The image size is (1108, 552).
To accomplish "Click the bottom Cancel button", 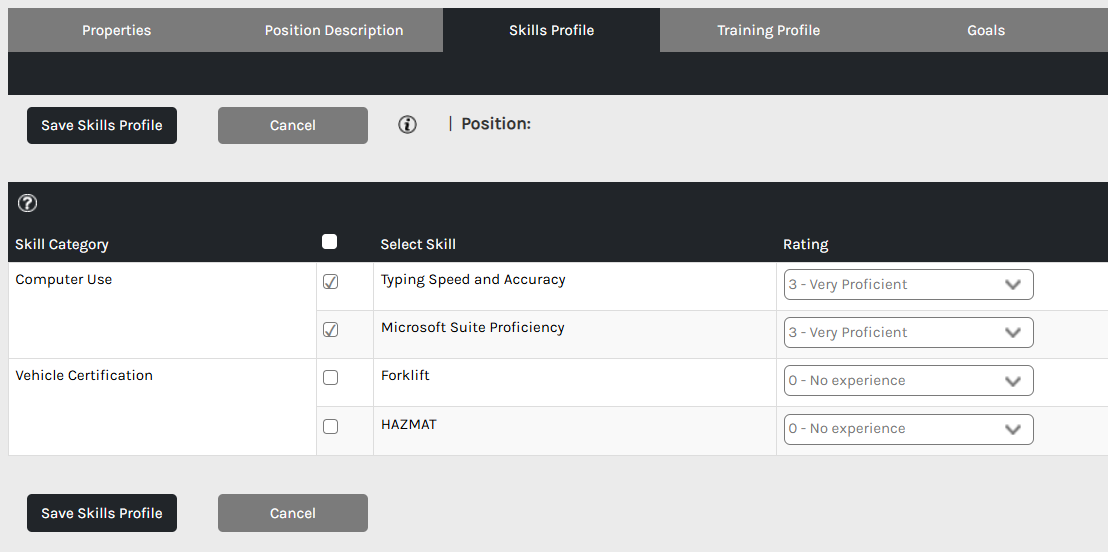I will coord(293,513).
